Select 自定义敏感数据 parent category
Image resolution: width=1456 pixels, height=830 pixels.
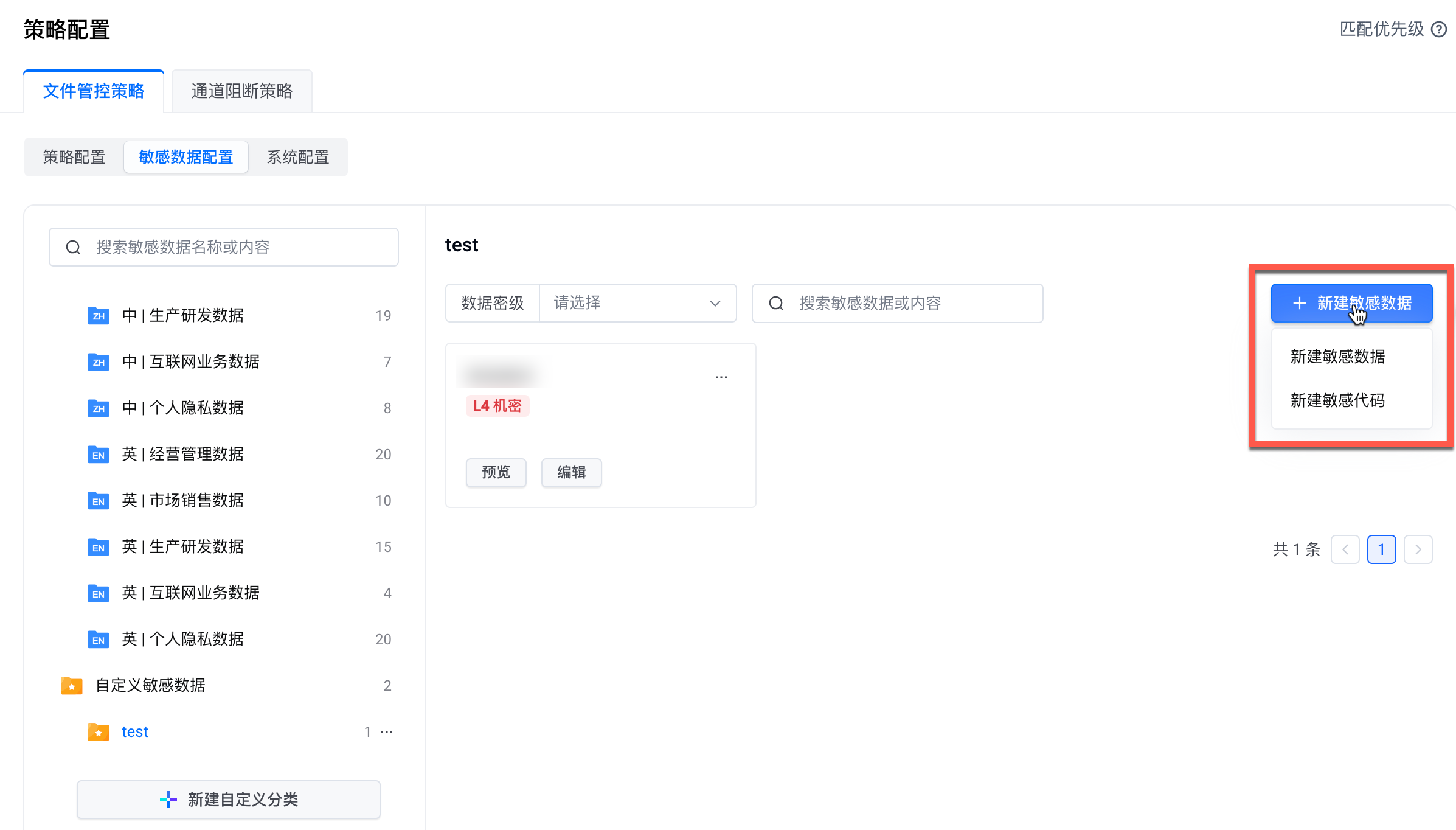pos(224,685)
